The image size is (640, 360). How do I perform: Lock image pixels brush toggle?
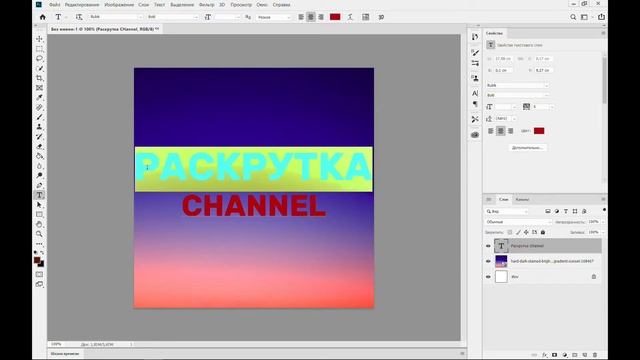coord(518,232)
